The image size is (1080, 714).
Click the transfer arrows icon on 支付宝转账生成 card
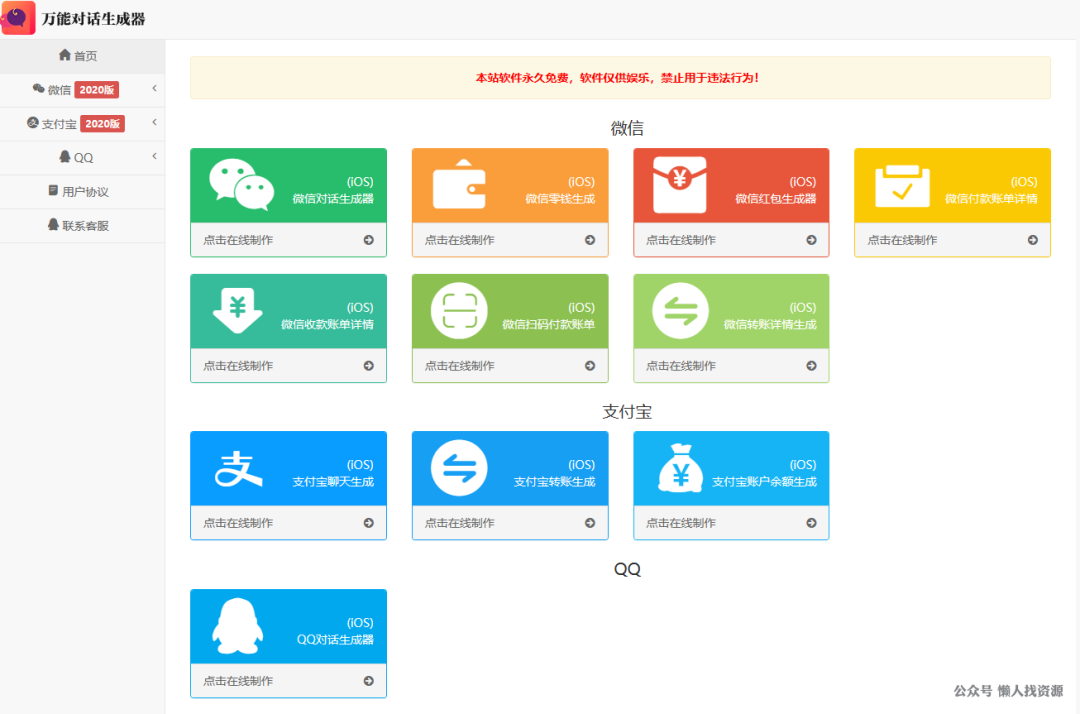click(x=459, y=468)
